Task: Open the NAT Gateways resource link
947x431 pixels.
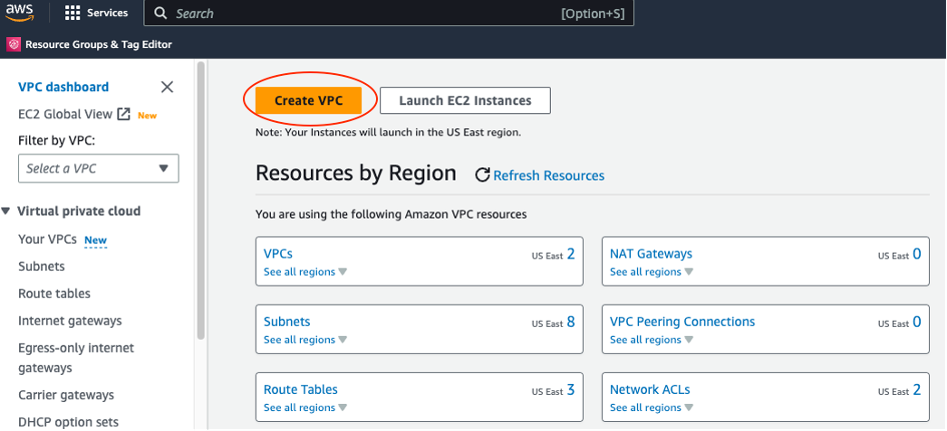Action: click(x=651, y=254)
